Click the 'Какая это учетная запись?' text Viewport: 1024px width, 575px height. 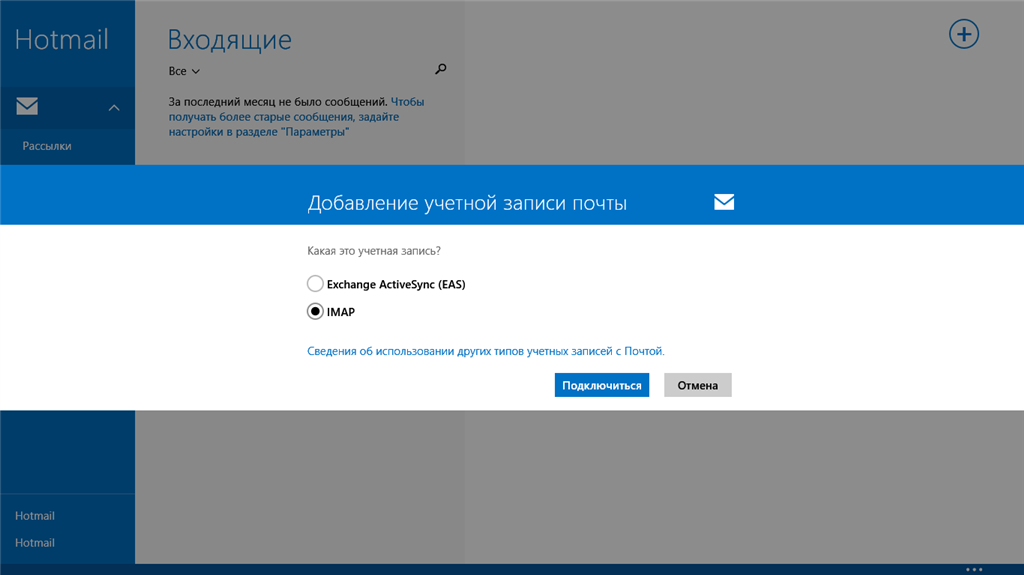[x=374, y=251]
